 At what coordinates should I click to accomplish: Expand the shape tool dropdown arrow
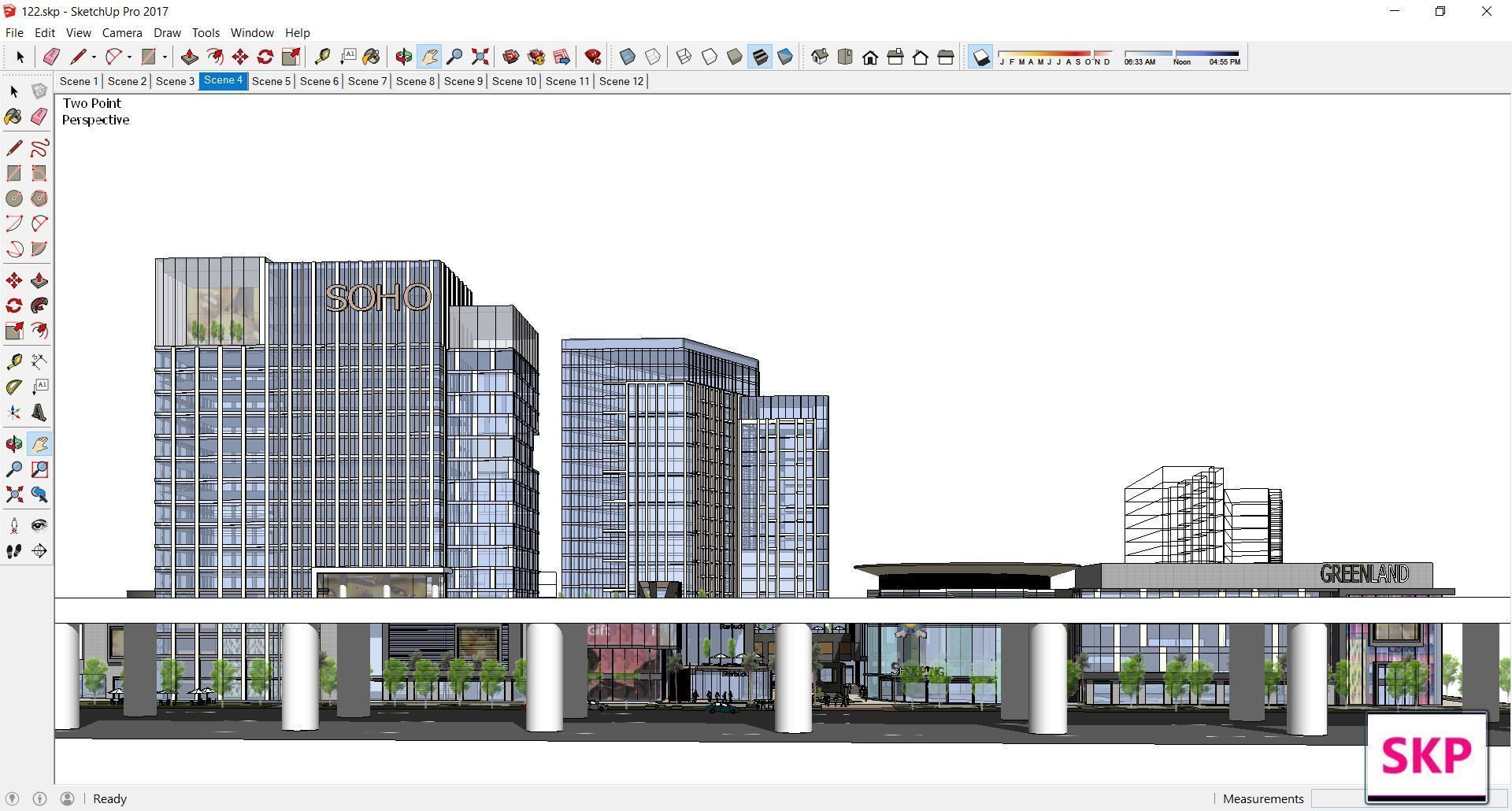click(x=165, y=57)
